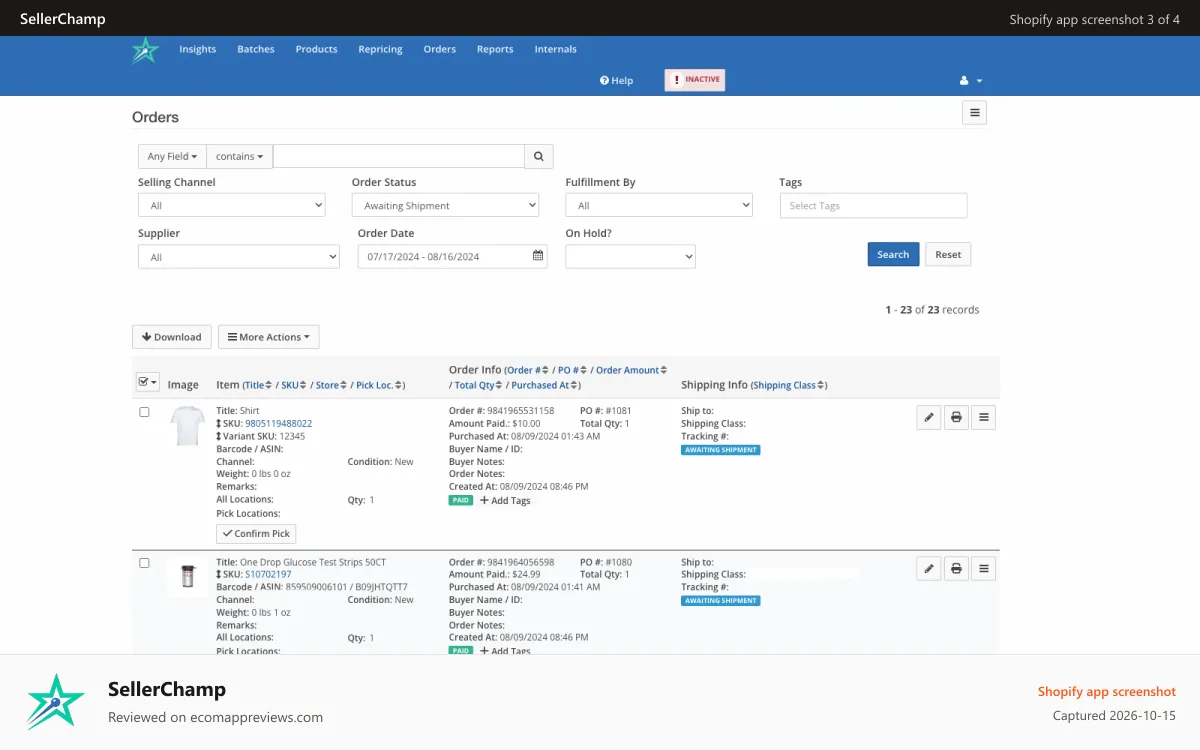1200x750 pixels.
Task: Sort by Shipping Class column
Action: point(788,385)
